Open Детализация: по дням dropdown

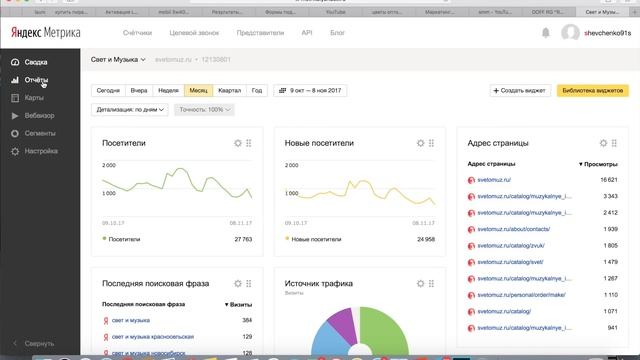130,110
